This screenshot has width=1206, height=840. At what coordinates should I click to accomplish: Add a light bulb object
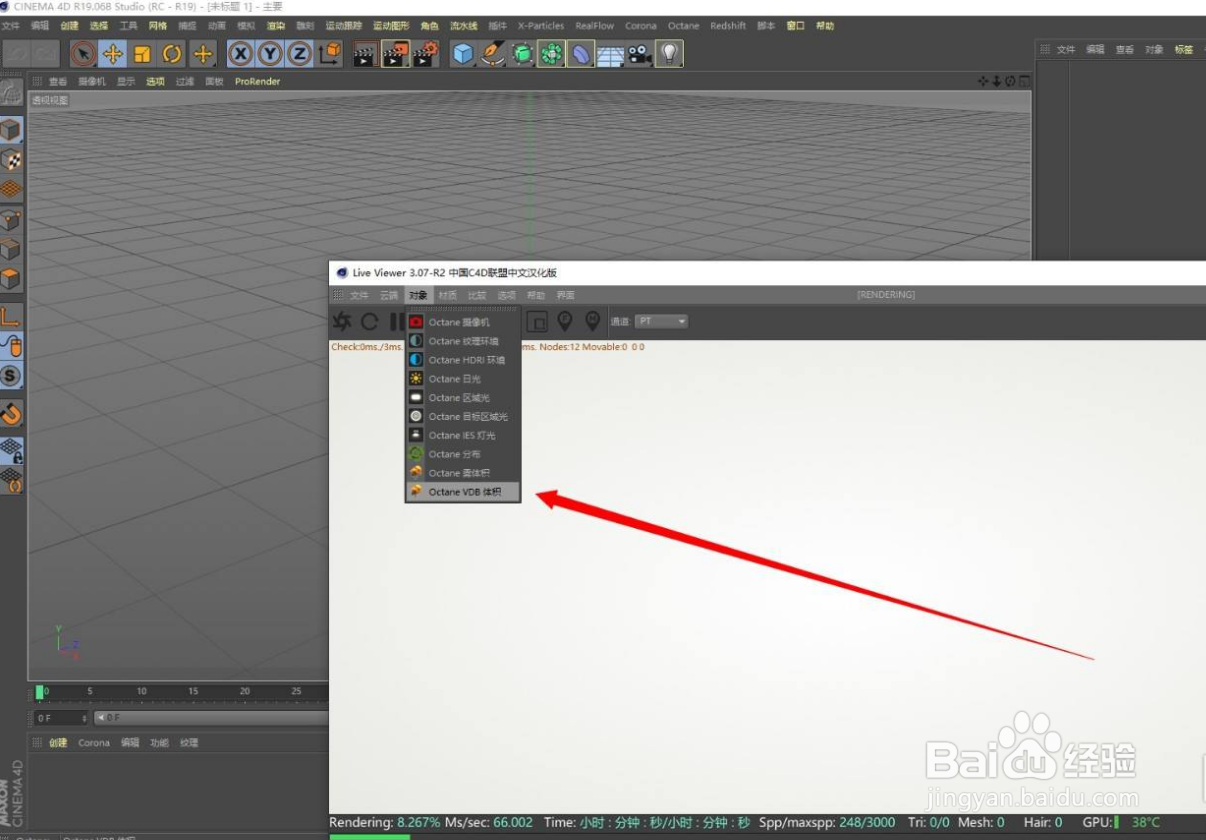coord(670,54)
